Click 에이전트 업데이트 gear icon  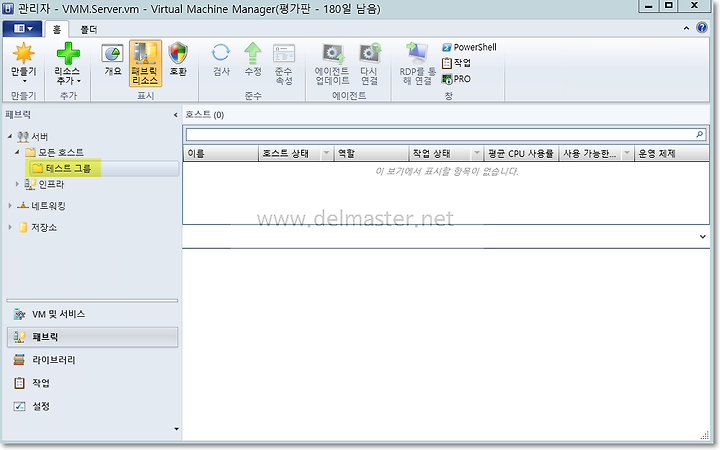coord(333,54)
